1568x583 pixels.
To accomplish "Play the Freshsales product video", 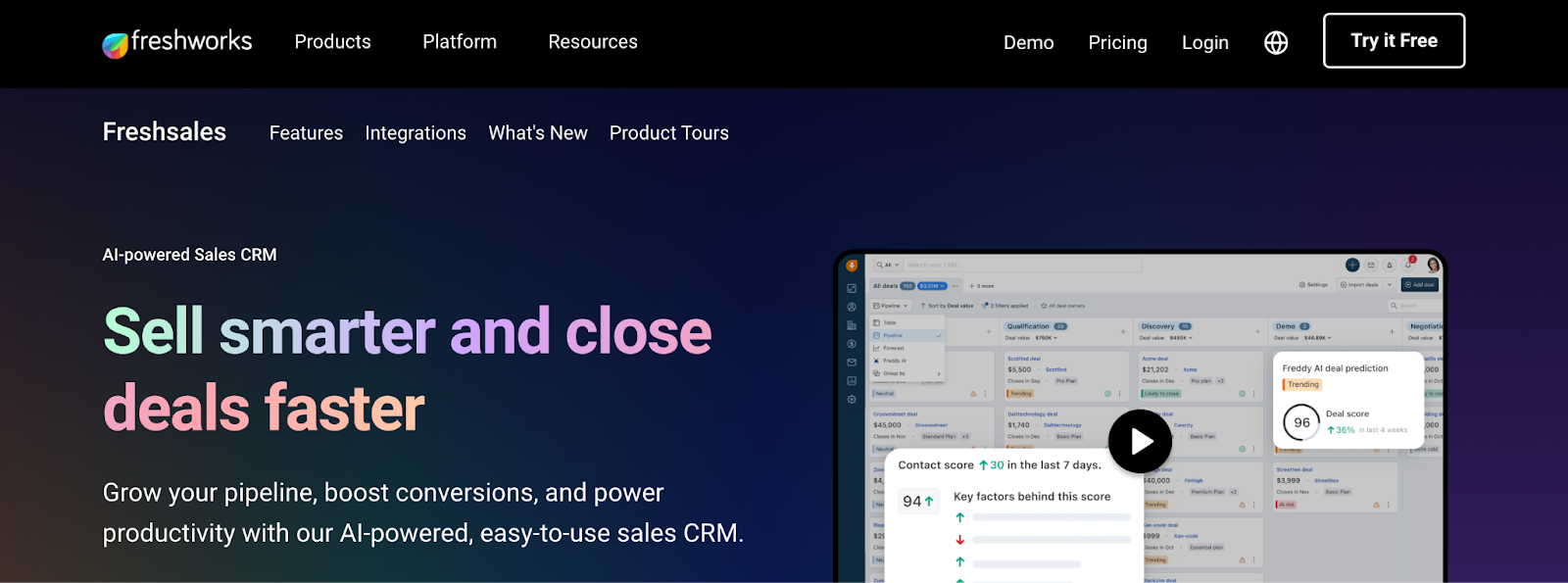I will click(1140, 441).
